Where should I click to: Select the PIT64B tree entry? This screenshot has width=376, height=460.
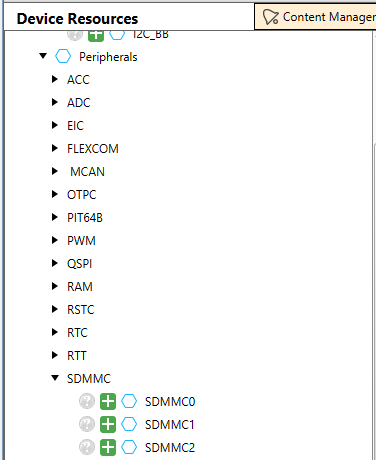[85, 218]
